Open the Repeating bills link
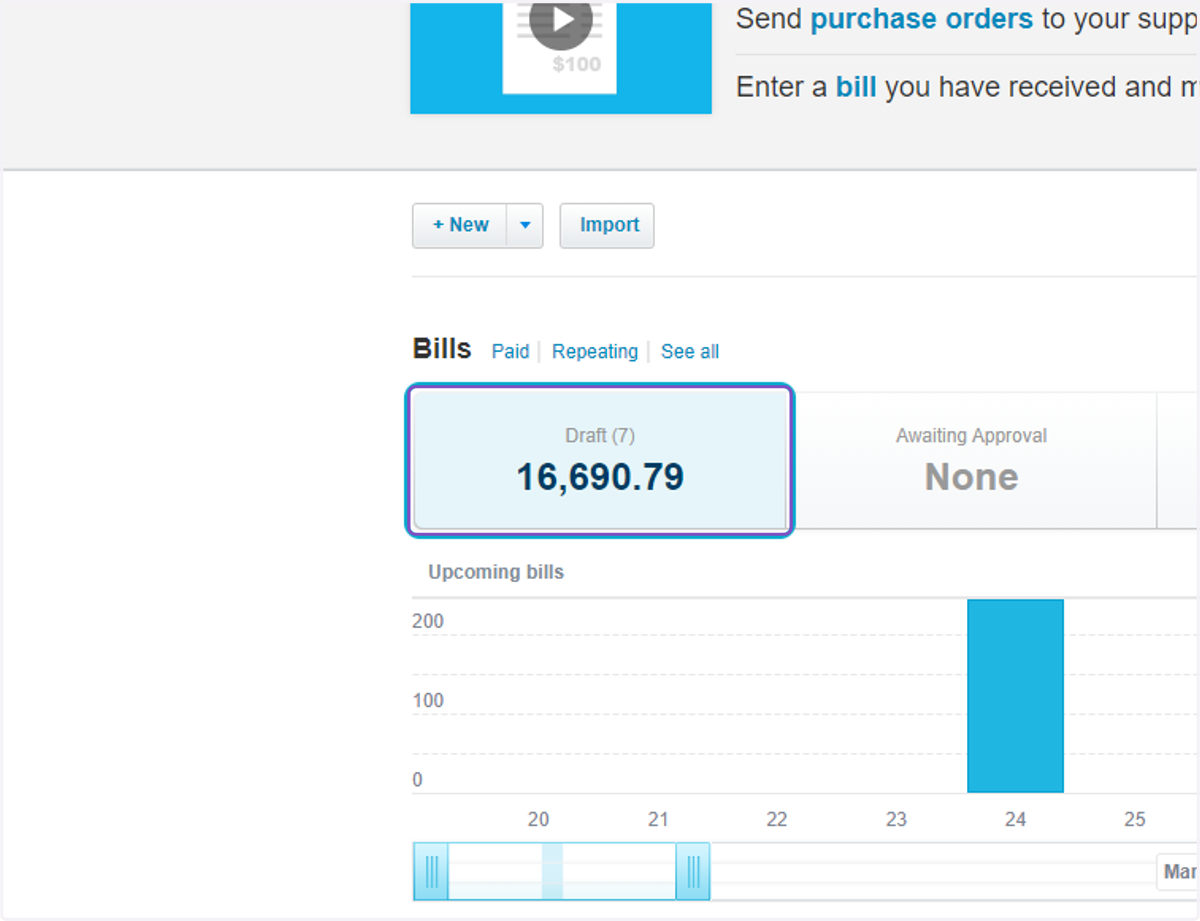 point(595,351)
